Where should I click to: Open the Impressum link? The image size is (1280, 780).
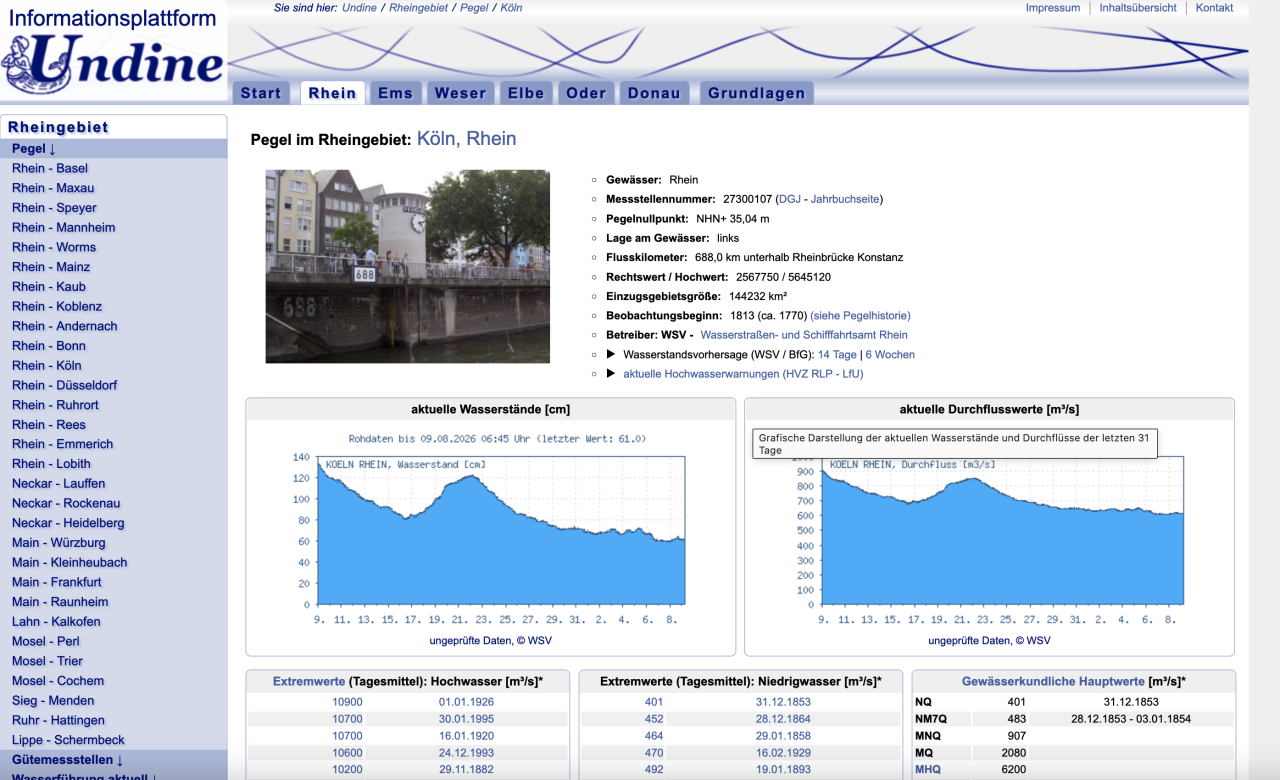tap(1053, 8)
